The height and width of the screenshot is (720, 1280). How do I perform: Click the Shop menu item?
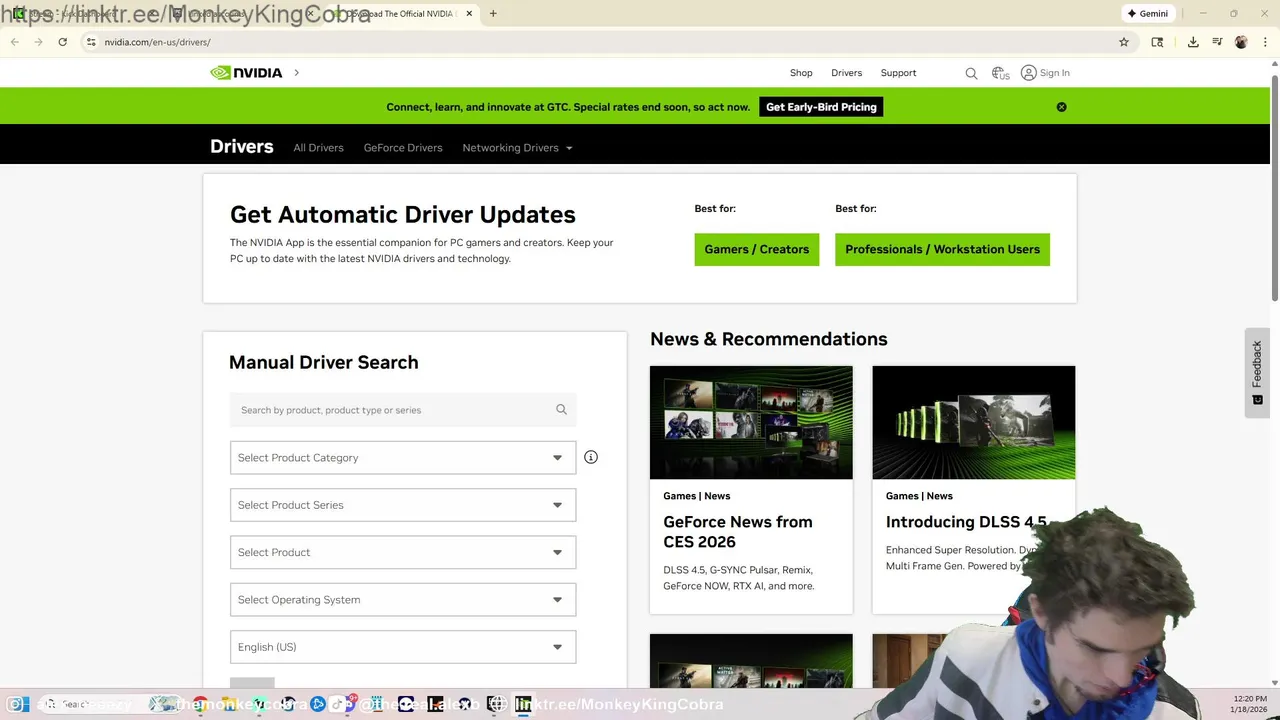(801, 73)
